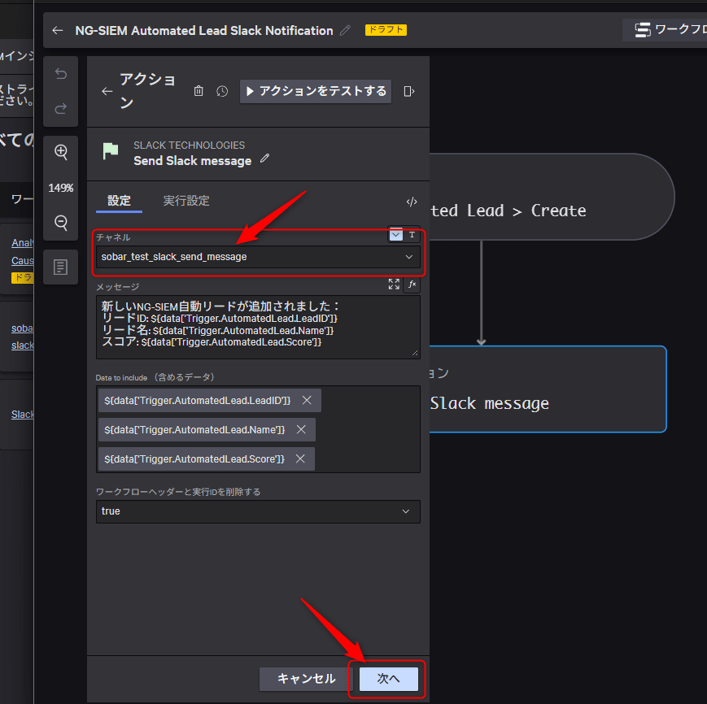
Task: Switch channel field to dropdown mode
Action: (396, 235)
